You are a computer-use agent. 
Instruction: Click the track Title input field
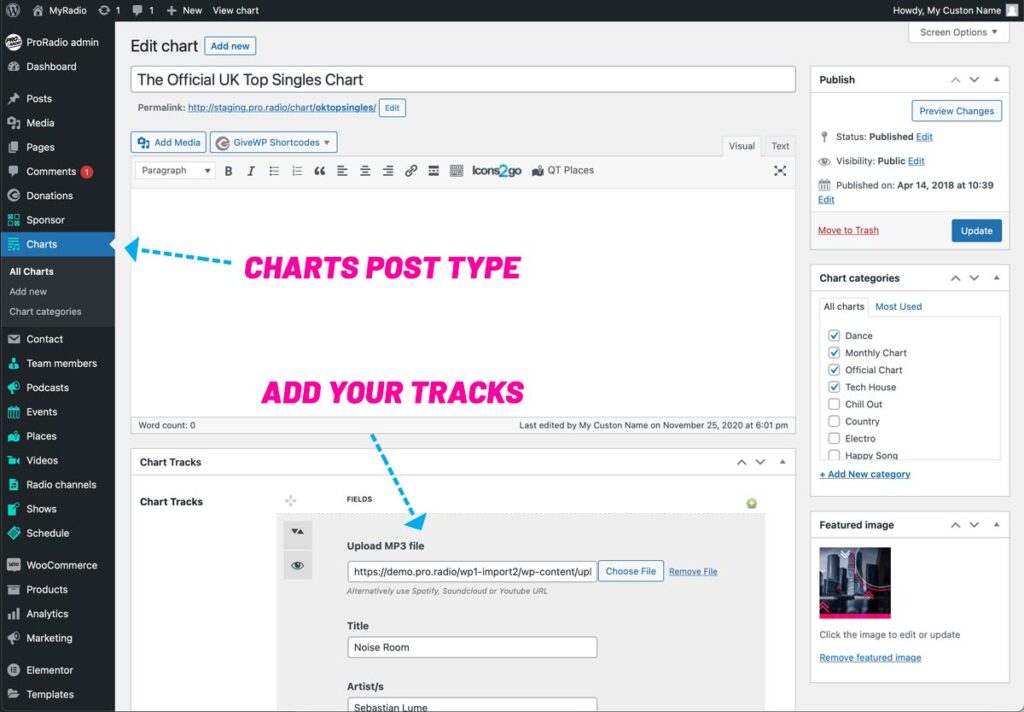[x=472, y=647]
